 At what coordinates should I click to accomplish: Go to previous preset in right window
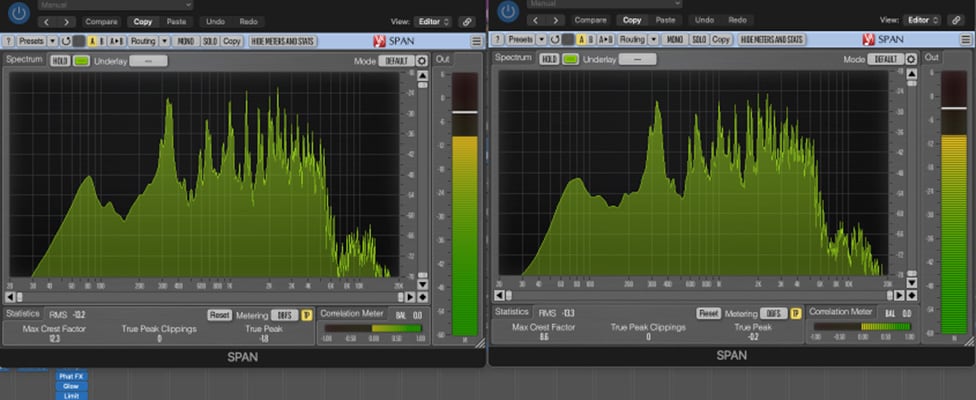[536, 20]
